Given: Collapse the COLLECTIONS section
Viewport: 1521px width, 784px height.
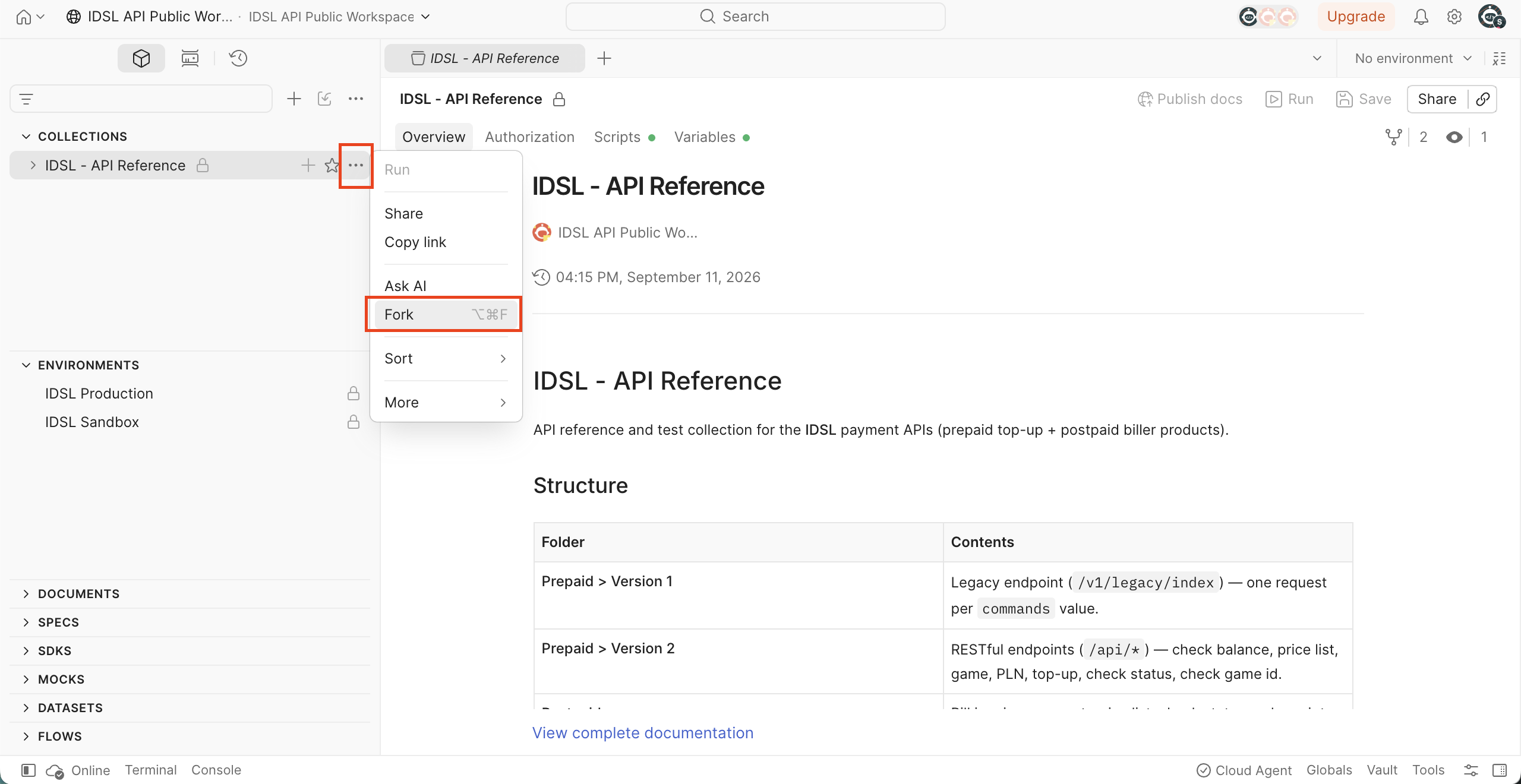Looking at the screenshot, I should pyautogui.click(x=26, y=137).
